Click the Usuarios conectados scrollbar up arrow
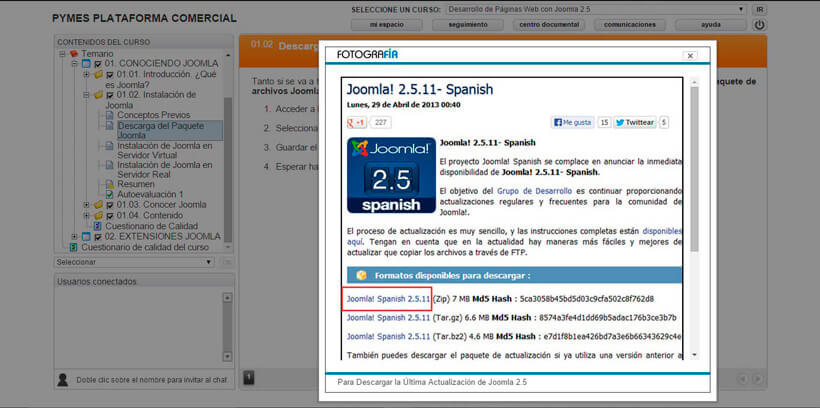820x408 pixels. 227,298
